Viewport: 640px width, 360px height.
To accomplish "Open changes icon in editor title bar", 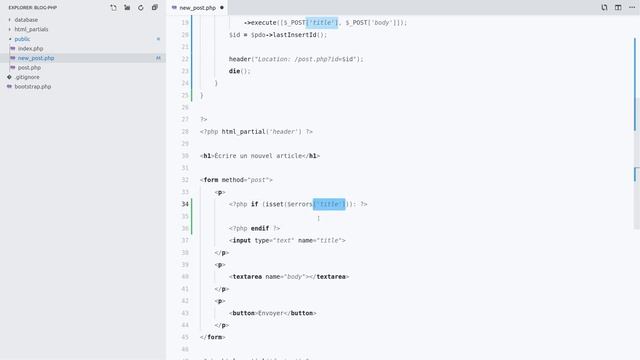I will pos(604,7).
